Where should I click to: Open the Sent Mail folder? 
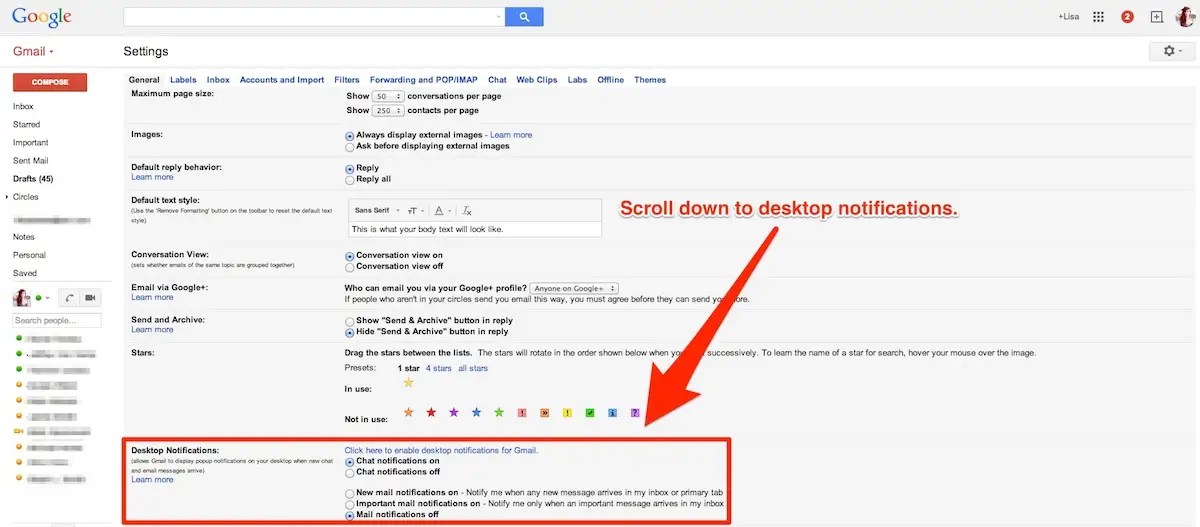pyautogui.click(x=30, y=161)
